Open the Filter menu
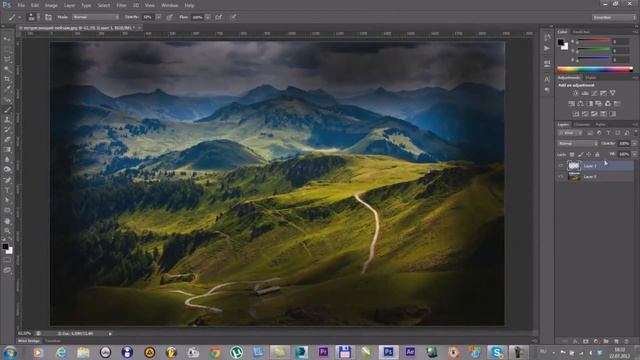640x360 pixels. click(x=121, y=5)
